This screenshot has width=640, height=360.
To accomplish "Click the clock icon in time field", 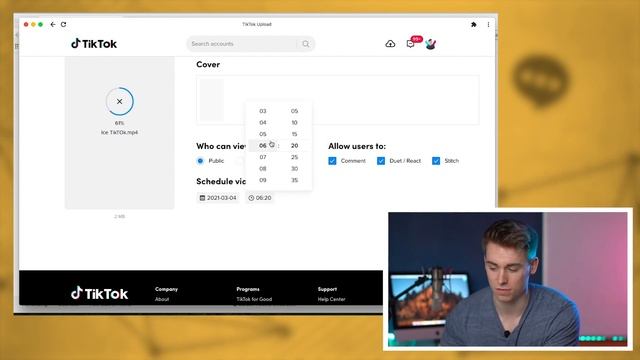I will coord(251,198).
